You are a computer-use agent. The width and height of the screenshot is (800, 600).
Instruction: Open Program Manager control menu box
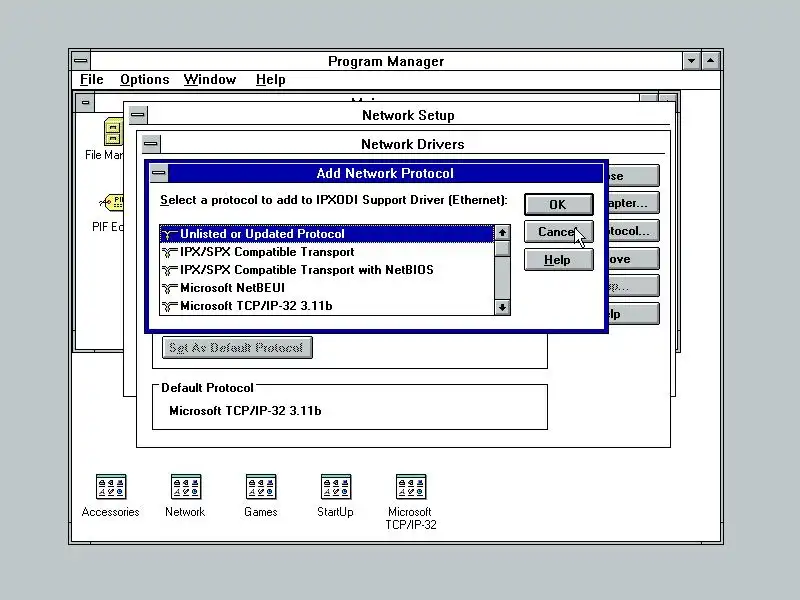(x=81, y=61)
